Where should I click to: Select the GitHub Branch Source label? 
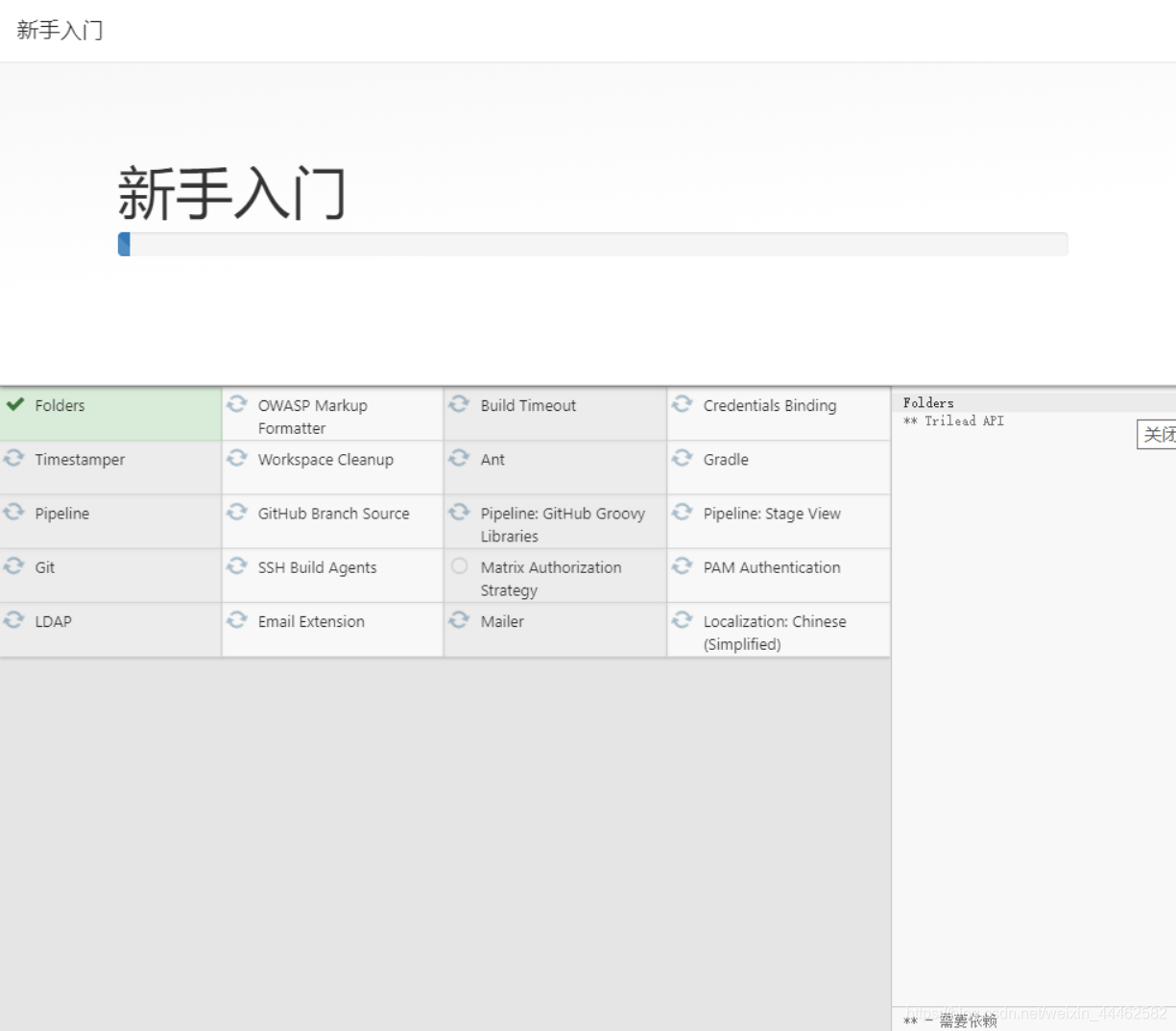333,514
